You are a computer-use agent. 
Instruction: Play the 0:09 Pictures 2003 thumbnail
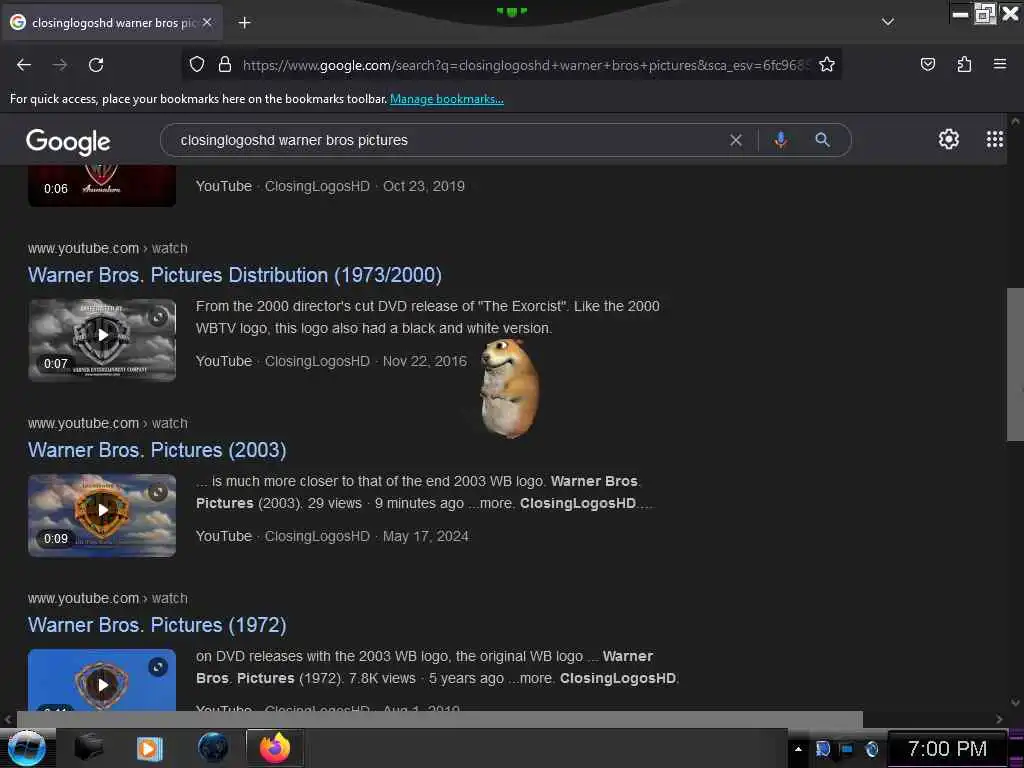tap(102, 515)
